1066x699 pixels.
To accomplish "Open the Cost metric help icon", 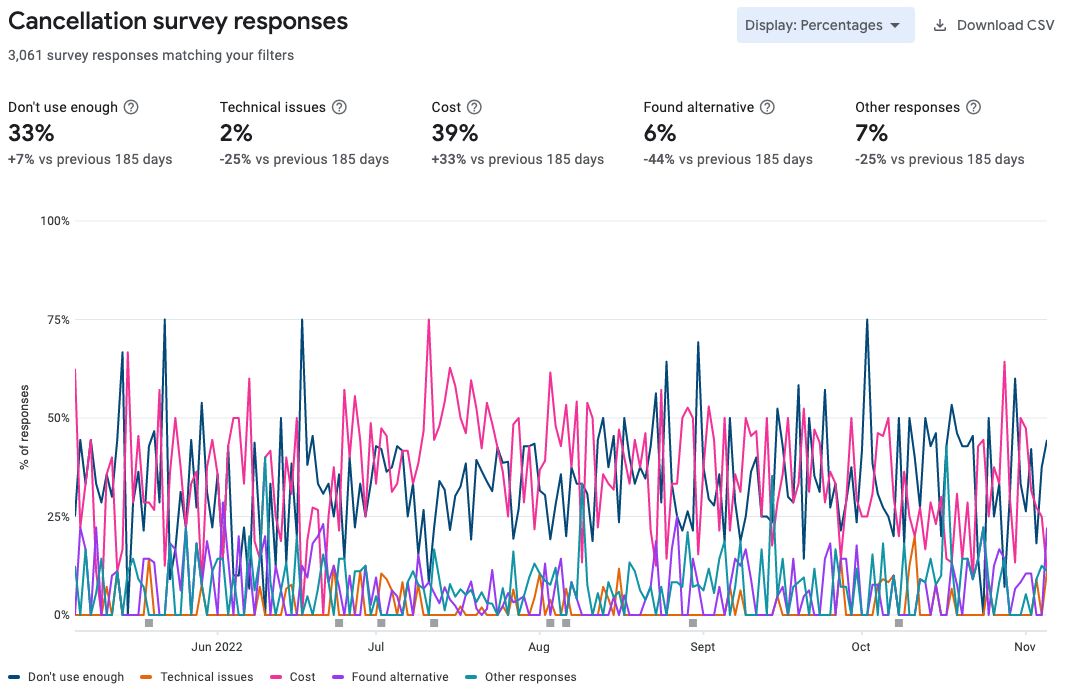I will (472, 107).
